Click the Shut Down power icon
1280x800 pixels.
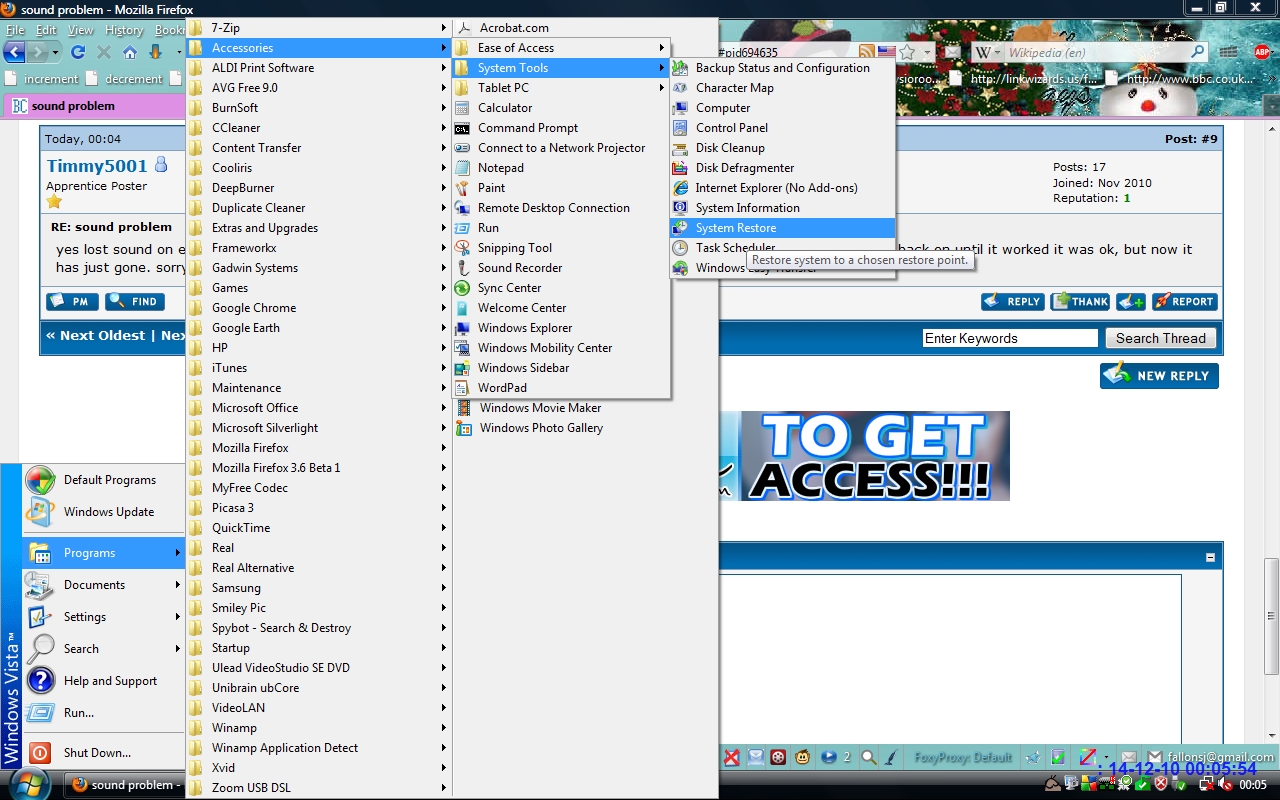tap(40, 753)
